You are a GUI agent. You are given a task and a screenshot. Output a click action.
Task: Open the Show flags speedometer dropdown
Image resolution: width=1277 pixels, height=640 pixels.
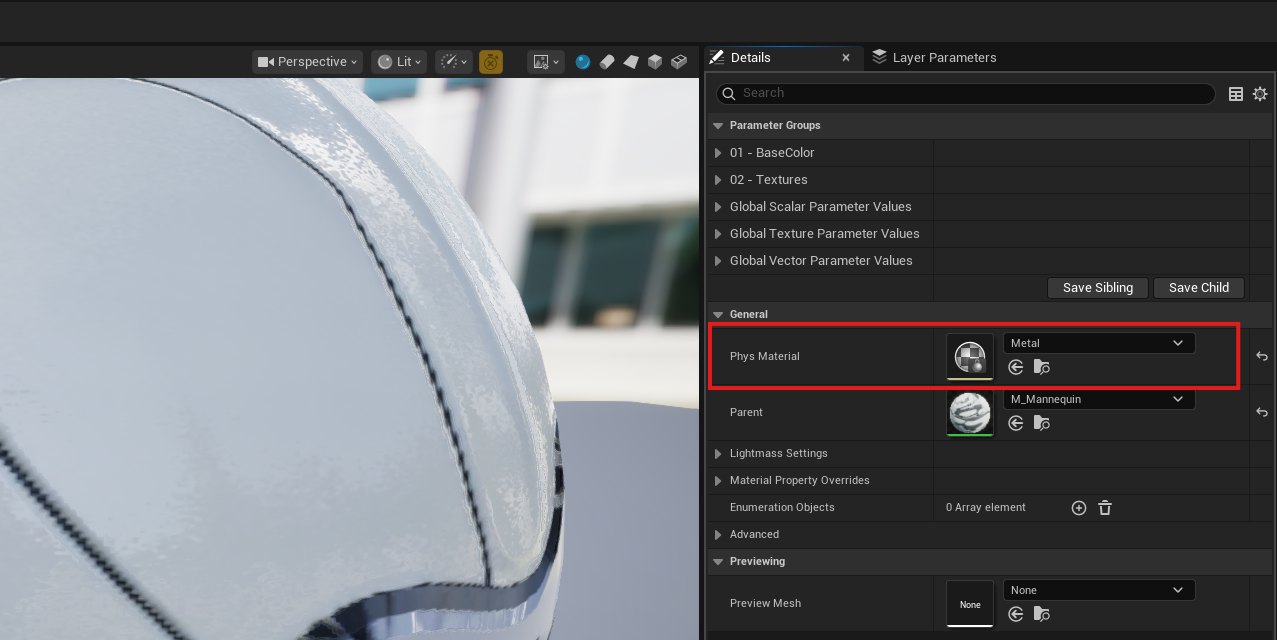[453, 62]
